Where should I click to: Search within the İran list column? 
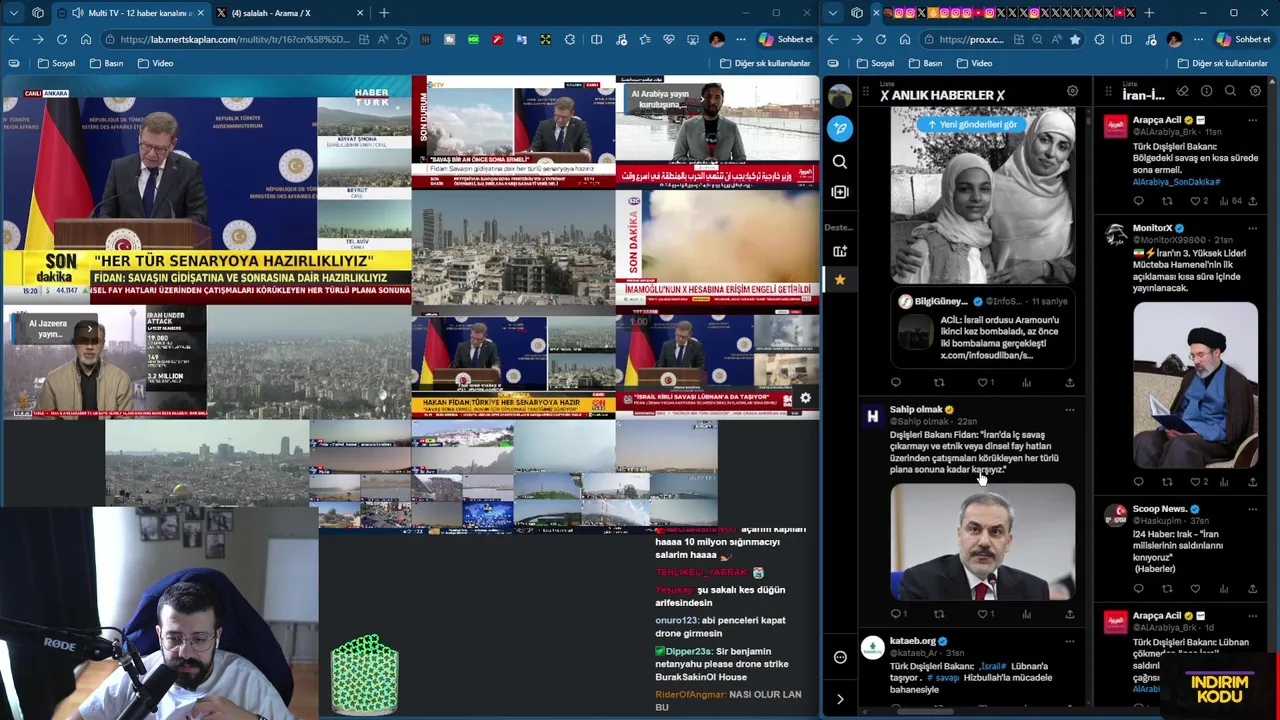(1230, 91)
